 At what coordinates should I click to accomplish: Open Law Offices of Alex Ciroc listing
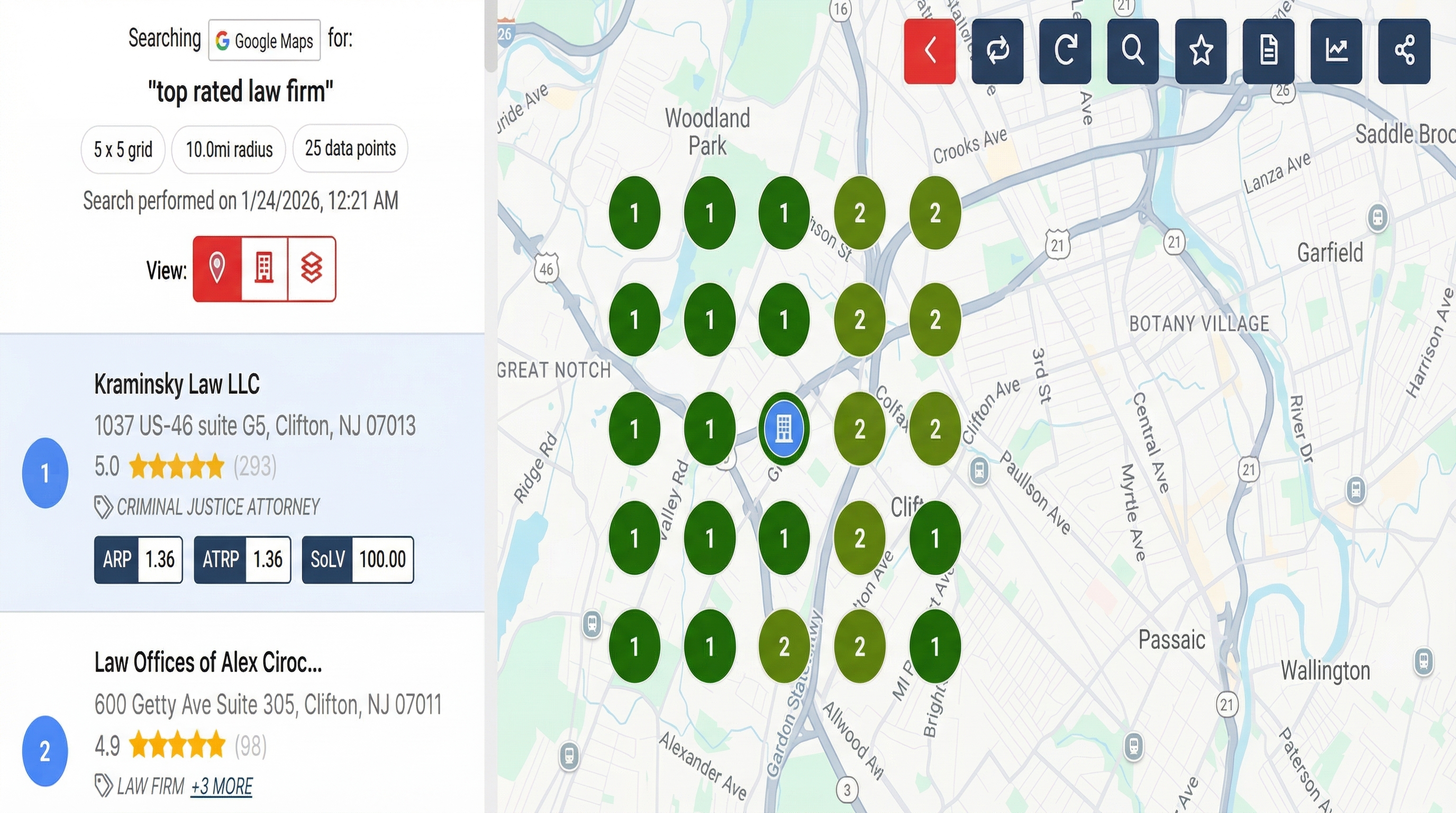tap(208, 663)
